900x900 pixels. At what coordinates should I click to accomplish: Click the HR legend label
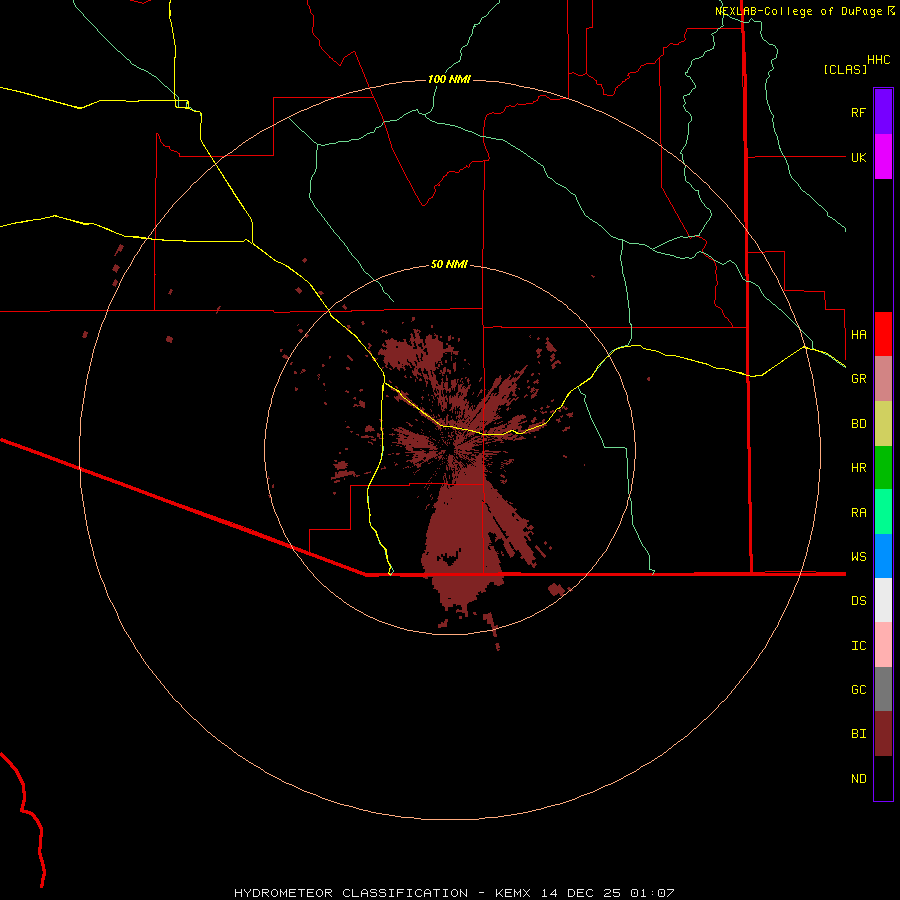858,468
